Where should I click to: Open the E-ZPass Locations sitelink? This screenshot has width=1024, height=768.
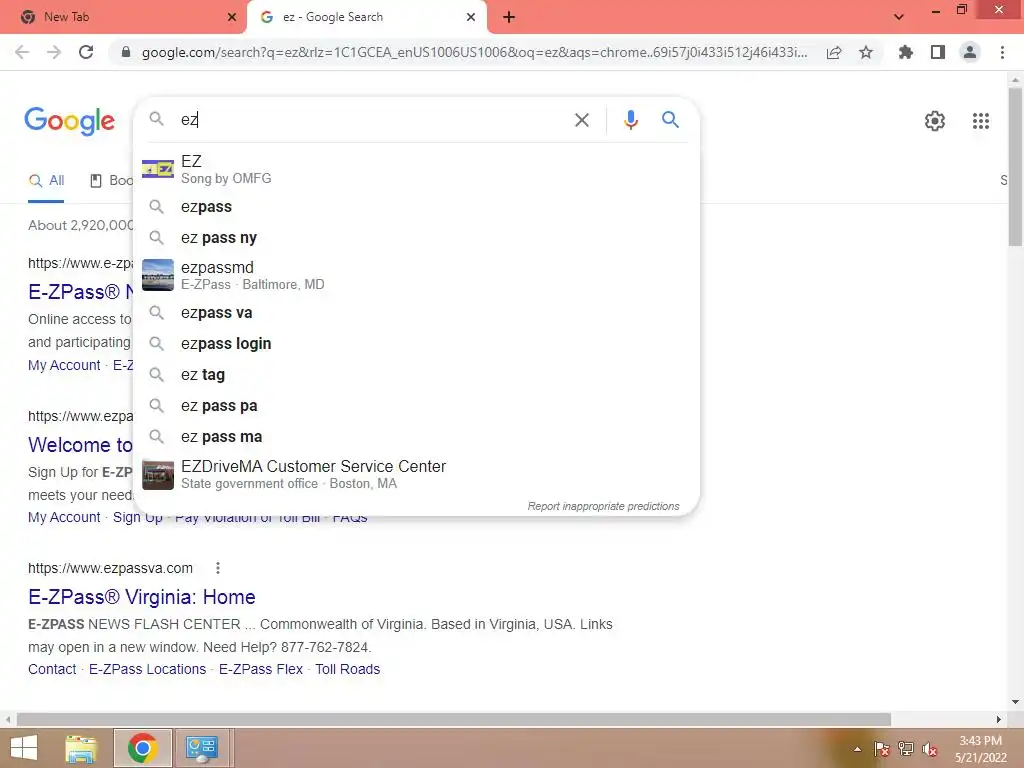point(147,669)
